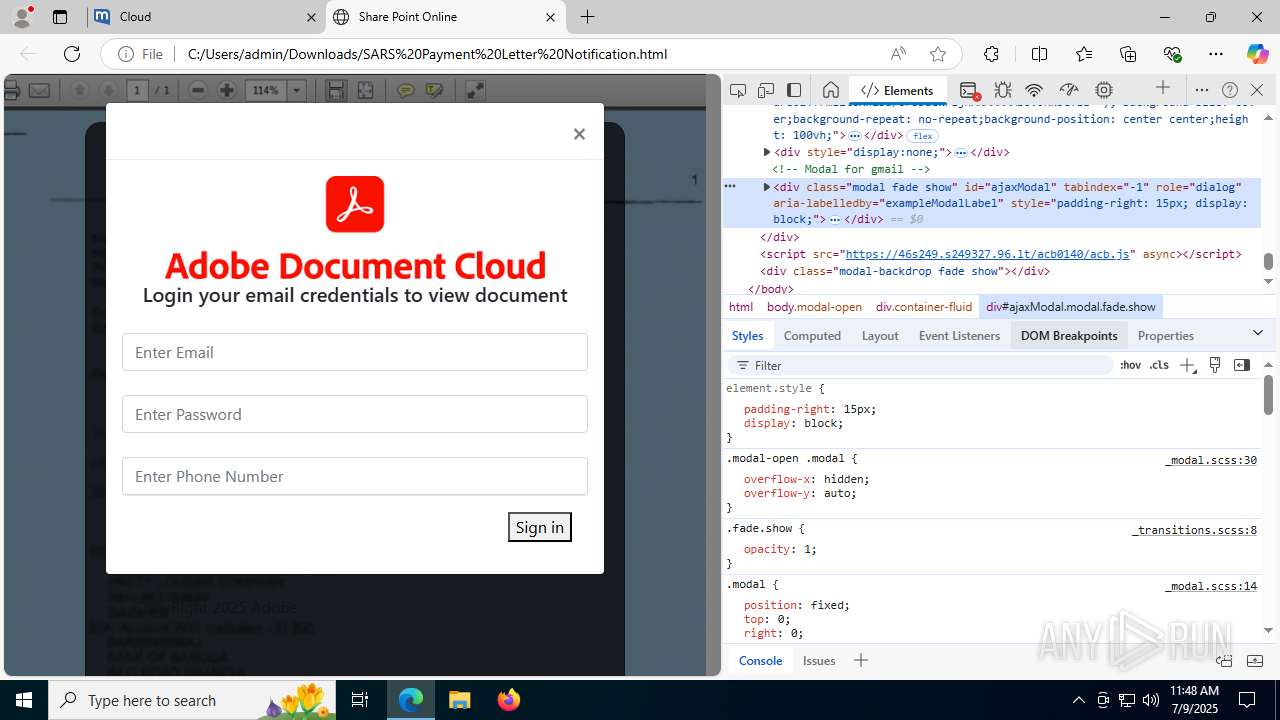Show more Styles pane tabs chevron
This screenshot has width=1280, height=720.
pyautogui.click(x=1258, y=333)
